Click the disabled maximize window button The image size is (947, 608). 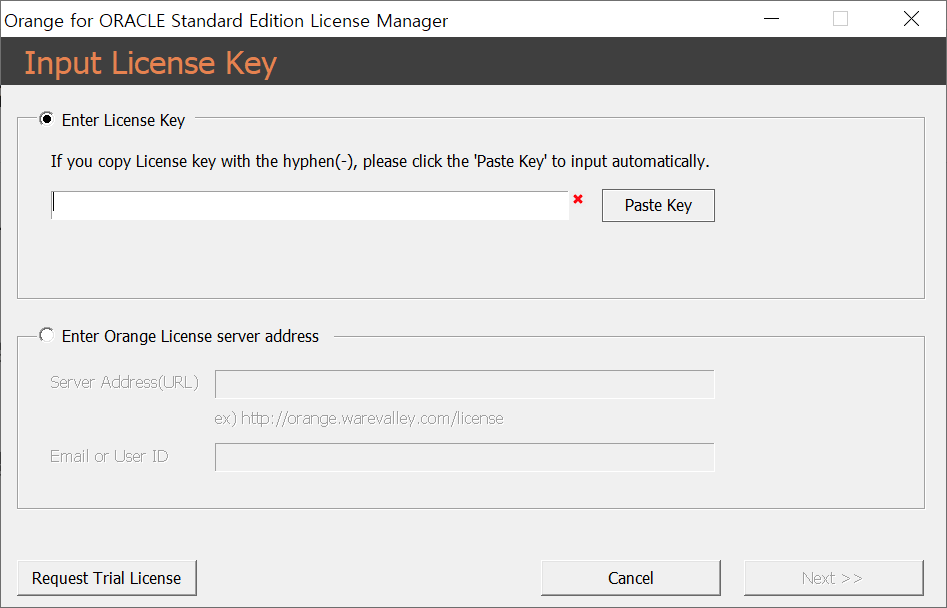pyautogui.click(x=840, y=19)
